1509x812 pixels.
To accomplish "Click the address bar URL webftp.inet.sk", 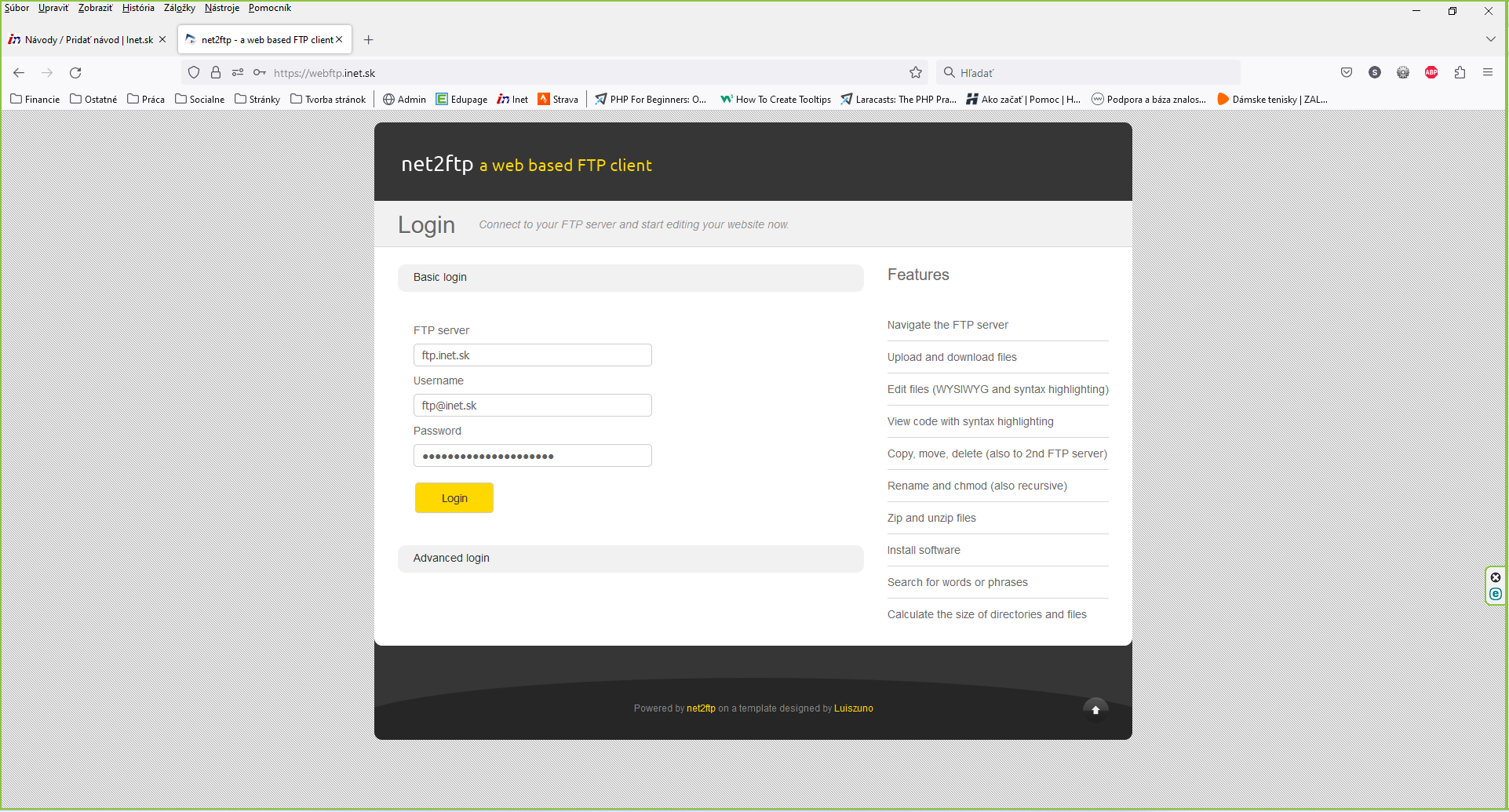I will point(324,73).
